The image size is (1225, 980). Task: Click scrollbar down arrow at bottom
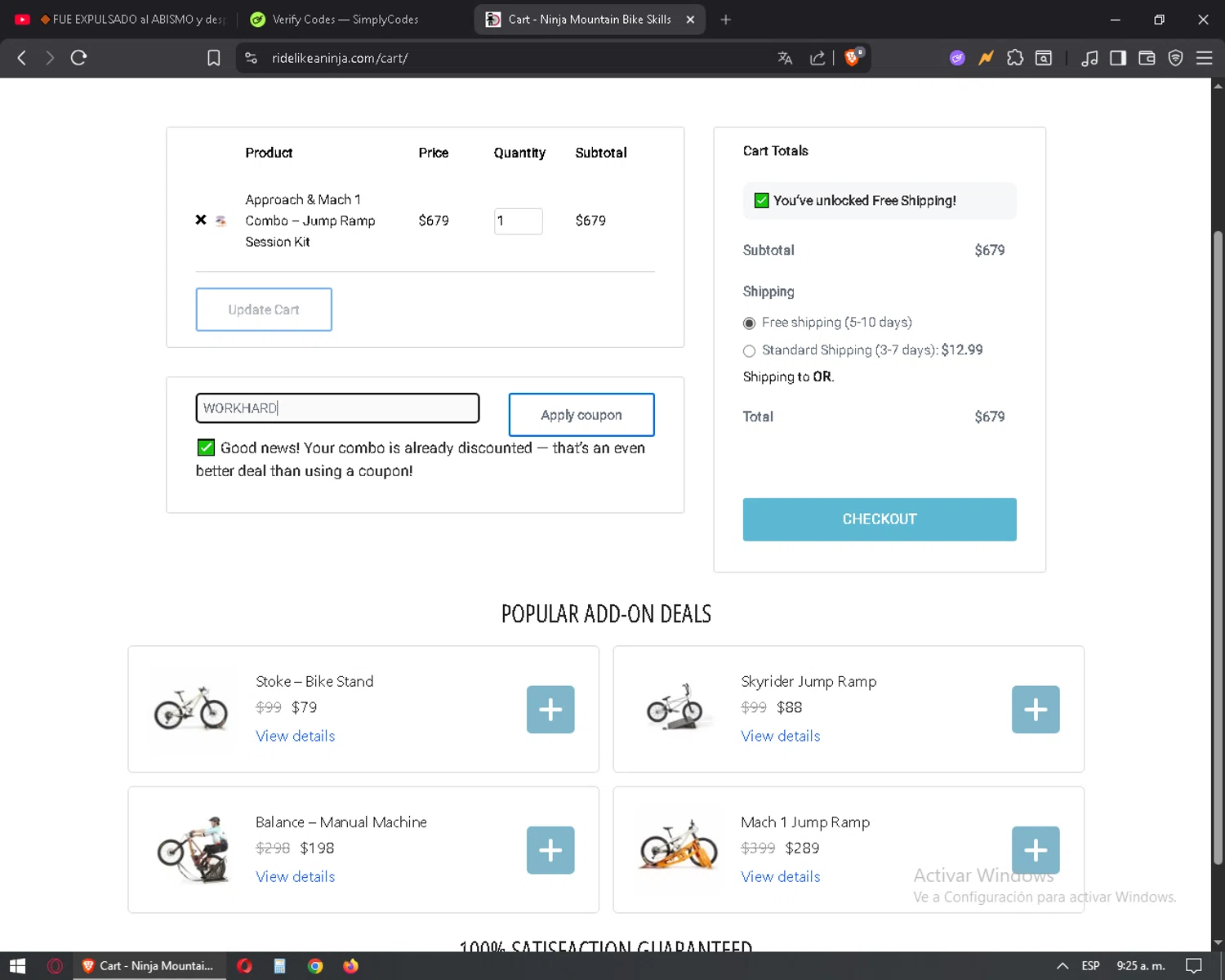[x=1218, y=943]
